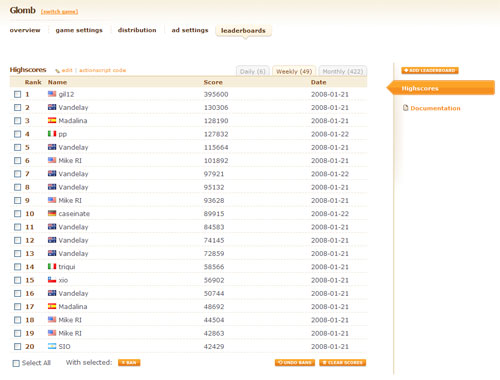Click the pencil icon next to edit
Viewport: 500px width, 380px height.
(57, 70)
